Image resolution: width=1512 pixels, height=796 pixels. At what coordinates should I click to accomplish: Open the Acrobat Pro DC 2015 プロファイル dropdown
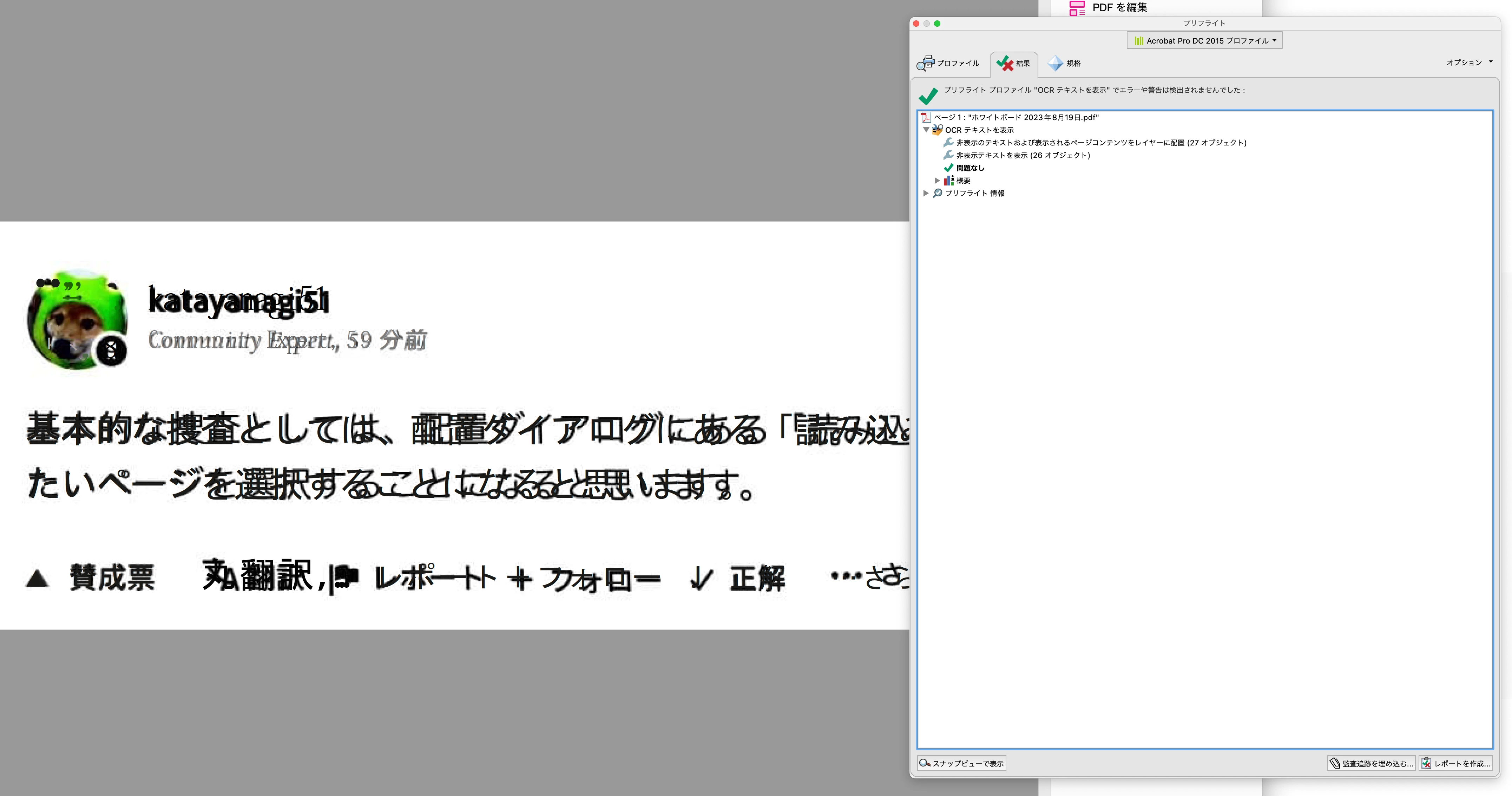pos(1204,40)
